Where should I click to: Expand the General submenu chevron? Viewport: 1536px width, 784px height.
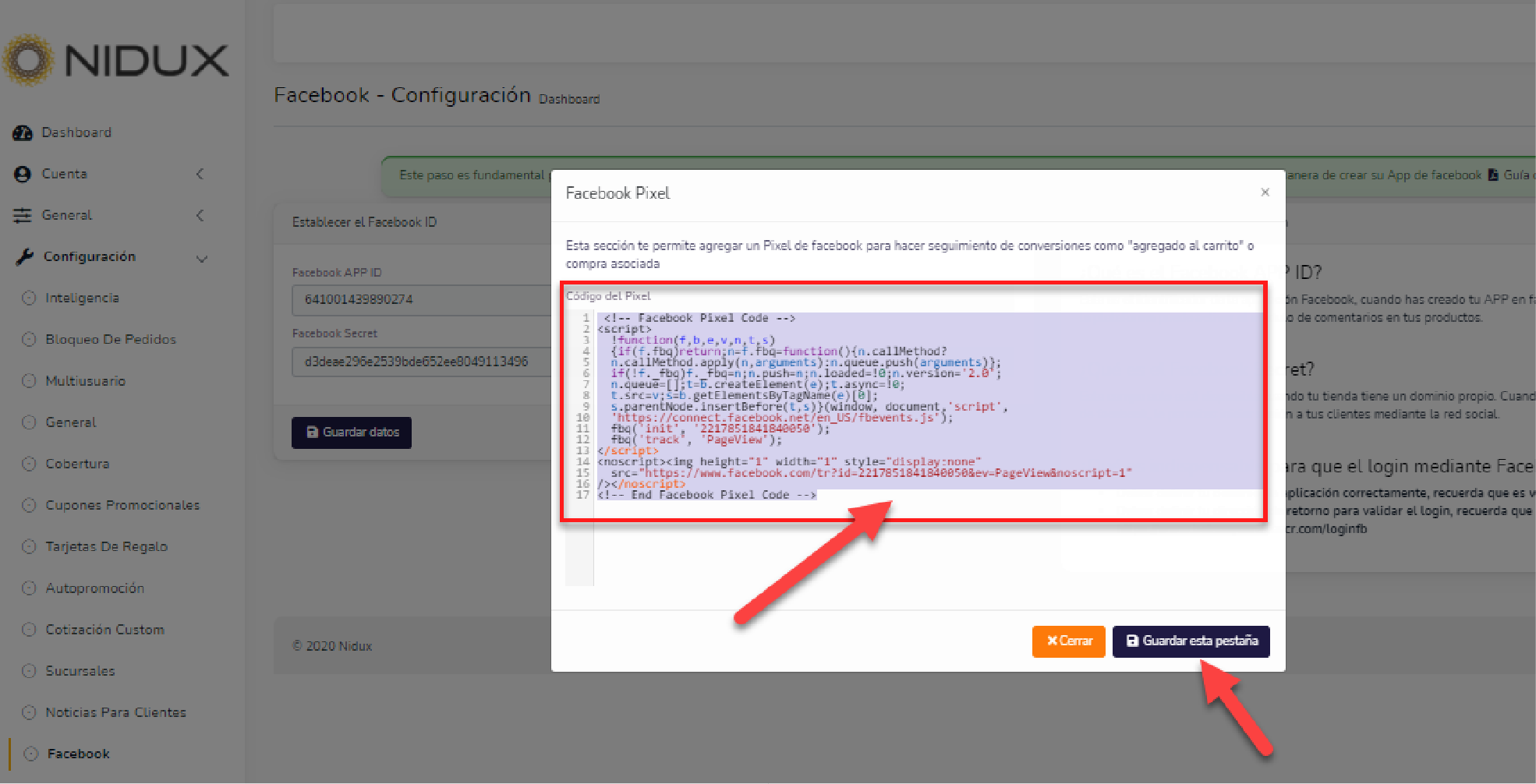(200, 215)
